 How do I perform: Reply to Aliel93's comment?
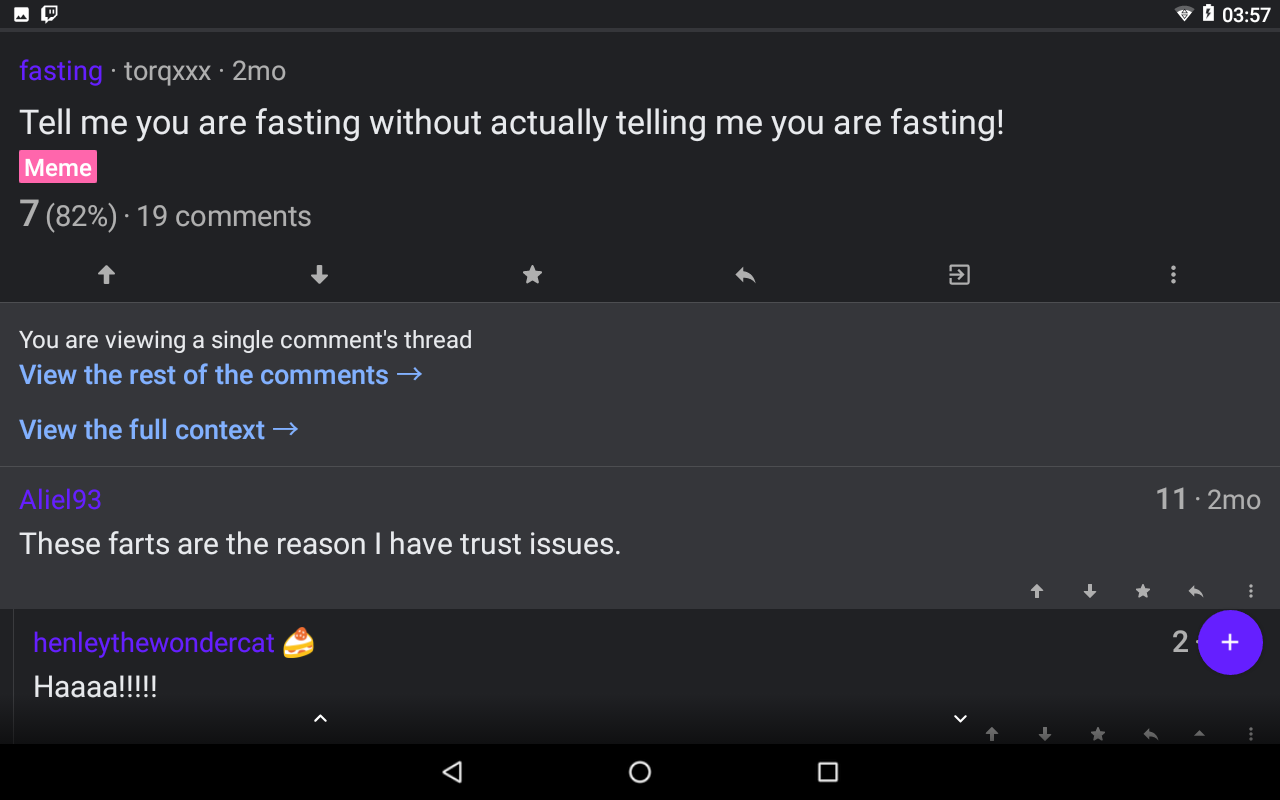1196,591
